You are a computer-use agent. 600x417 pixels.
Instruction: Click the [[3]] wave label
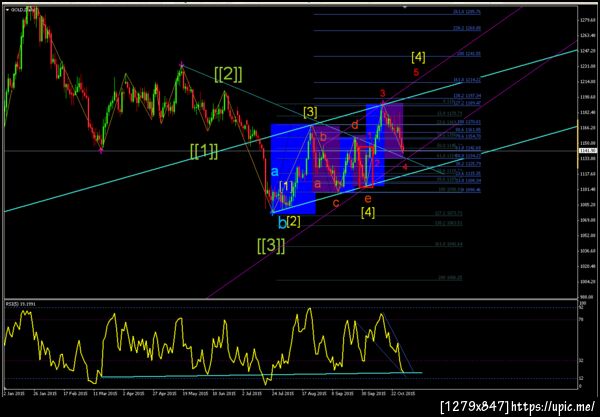[x=271, y=245]
